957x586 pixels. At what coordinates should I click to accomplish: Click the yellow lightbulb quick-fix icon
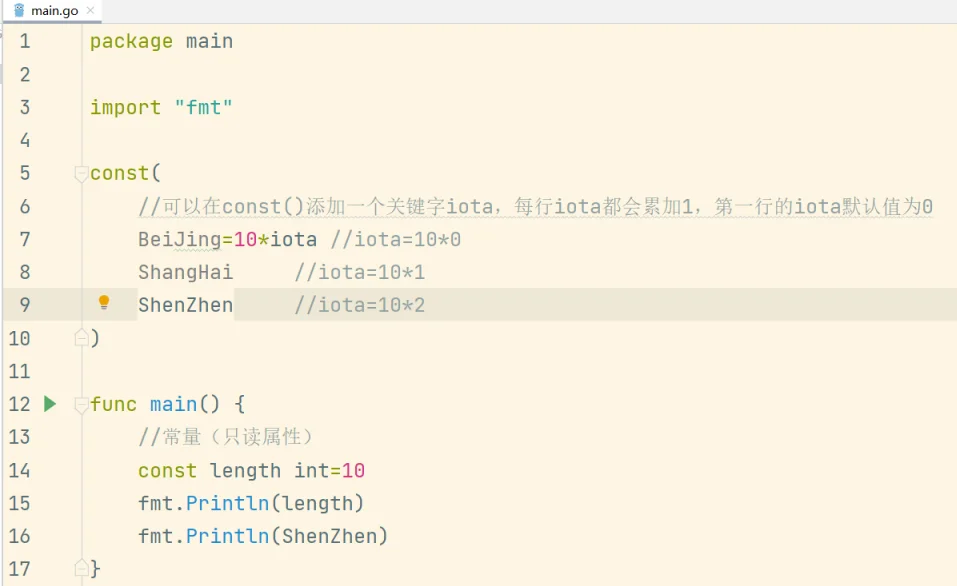pyautogui.click(x=104, y=302)
